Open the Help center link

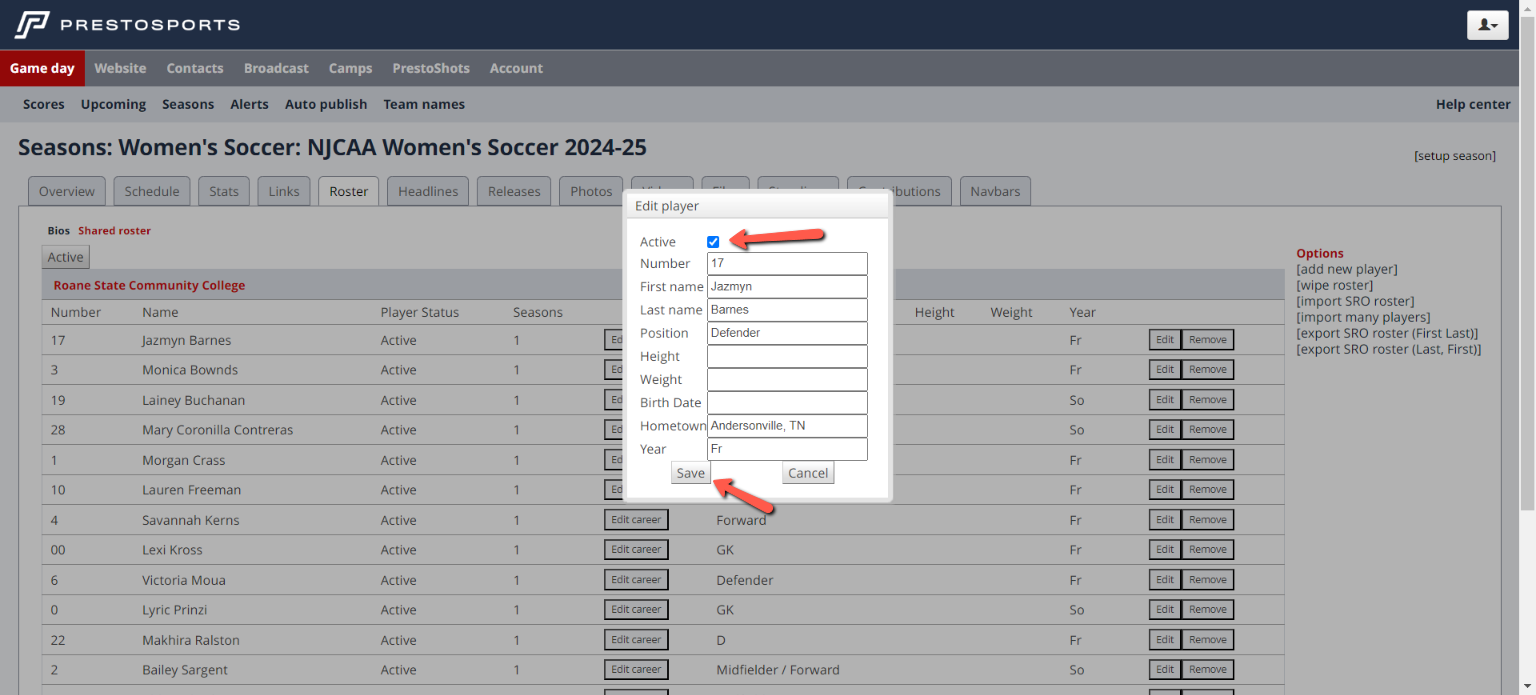[x=1473, y=104]
